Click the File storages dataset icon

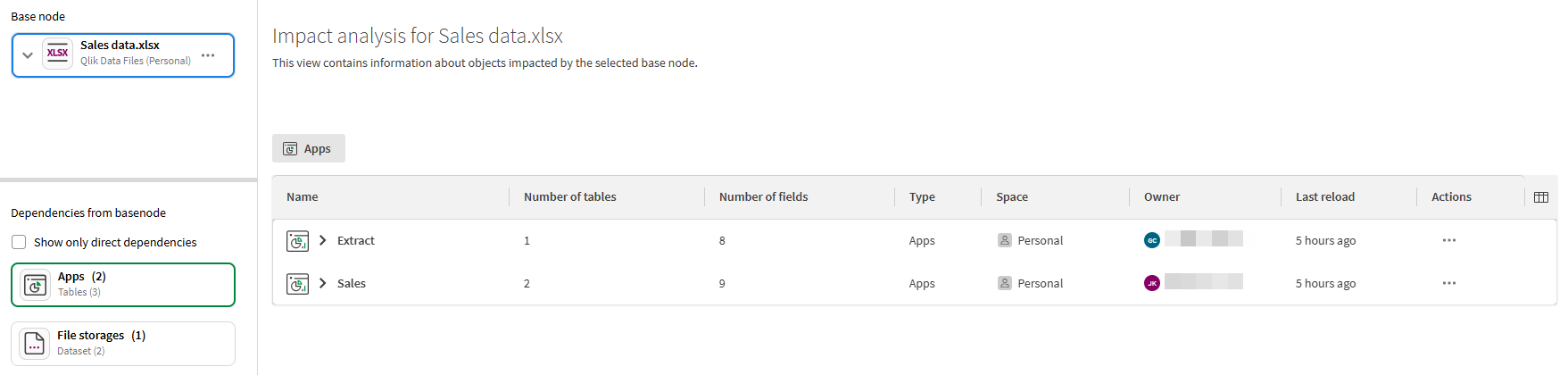[35, 344]
